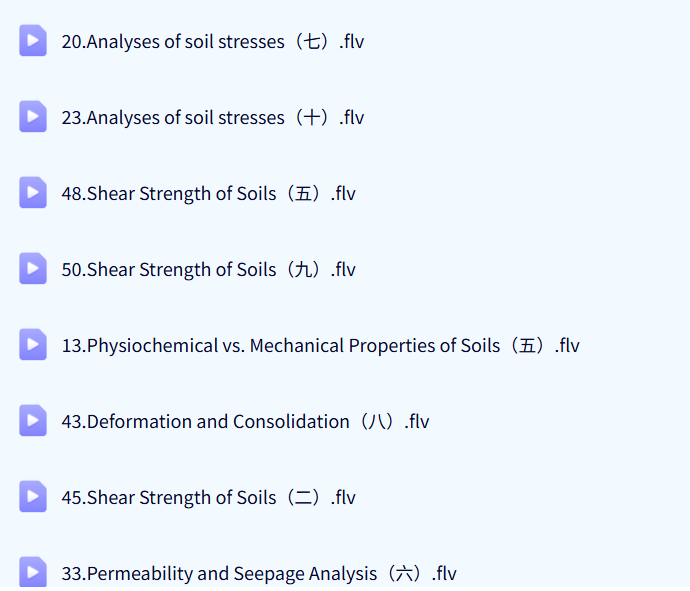Image resolution: width=690 pixels, height=591 pixels.
Task: Open 50.Shear Strength of Soils（九）.flv
Action: pos(208,270)
